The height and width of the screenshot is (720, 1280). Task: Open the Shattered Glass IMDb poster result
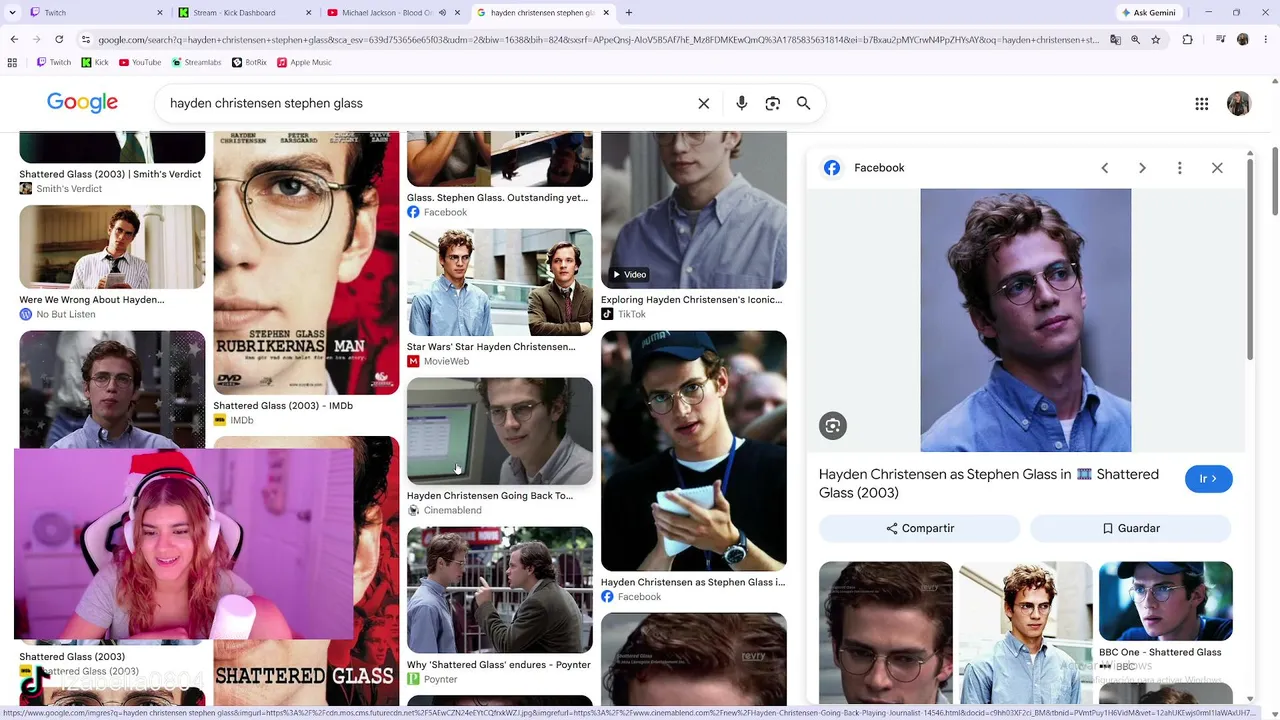tap(306, 262)
